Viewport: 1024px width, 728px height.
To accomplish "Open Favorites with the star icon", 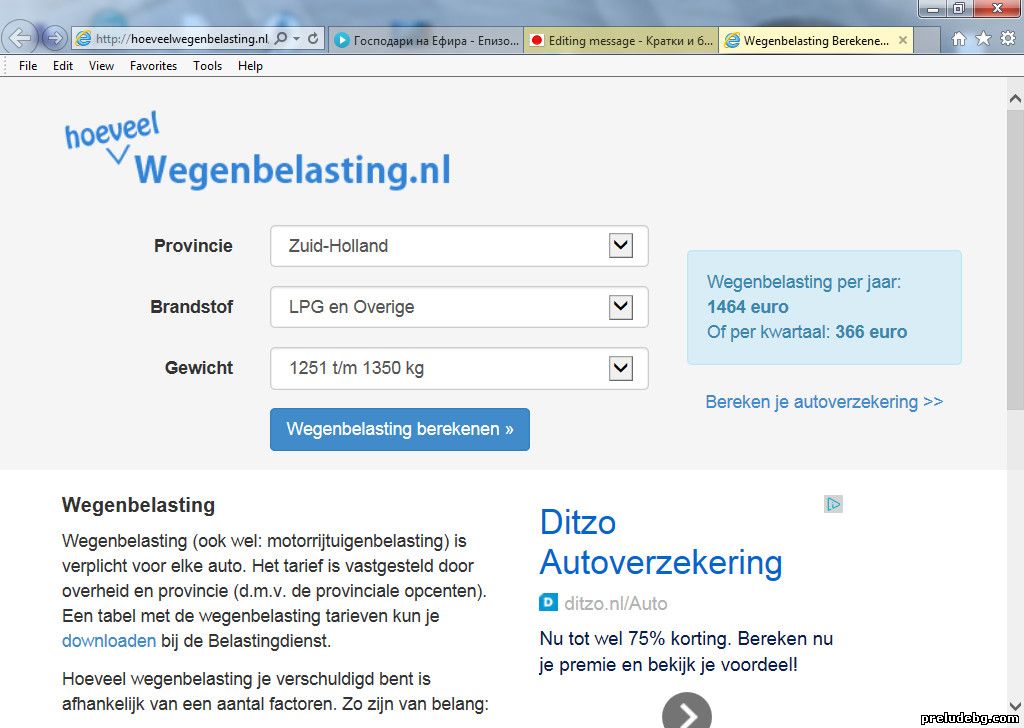I will pyautogui.click(x=983, y=39).
